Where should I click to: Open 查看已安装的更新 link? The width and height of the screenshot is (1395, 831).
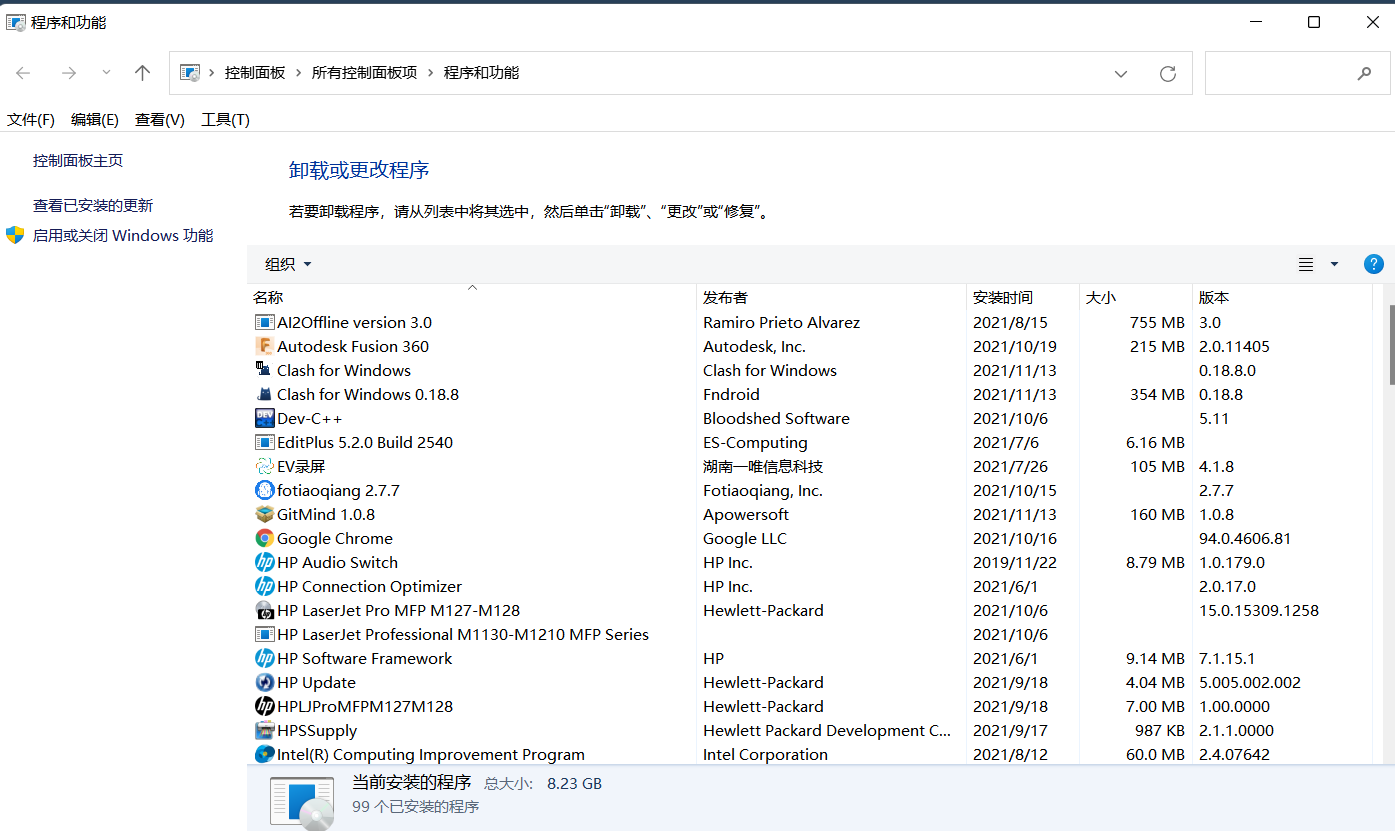coord(93,205)
